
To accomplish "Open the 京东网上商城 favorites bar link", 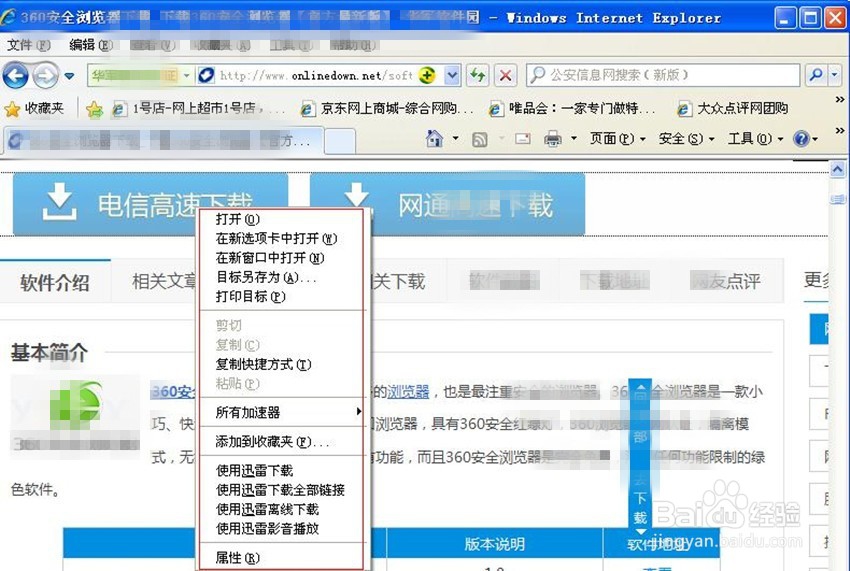I will click(x=387, y=109).
